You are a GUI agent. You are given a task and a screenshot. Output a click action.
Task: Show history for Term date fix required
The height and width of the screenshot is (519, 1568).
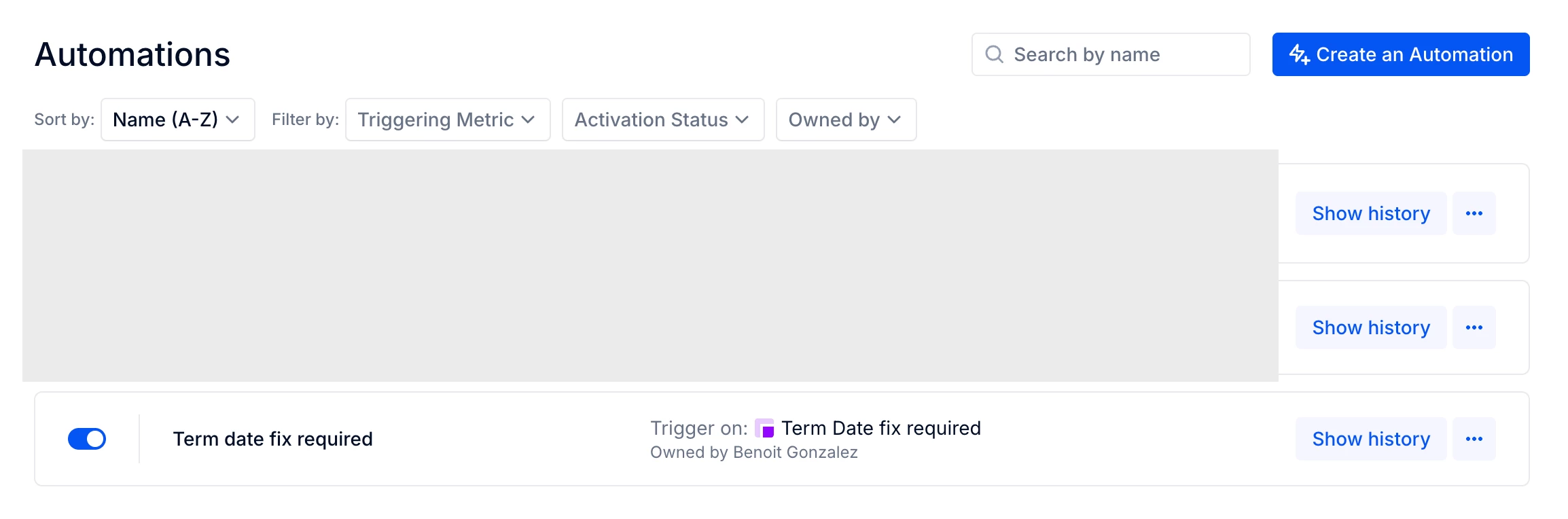[x=1371, y=439]
